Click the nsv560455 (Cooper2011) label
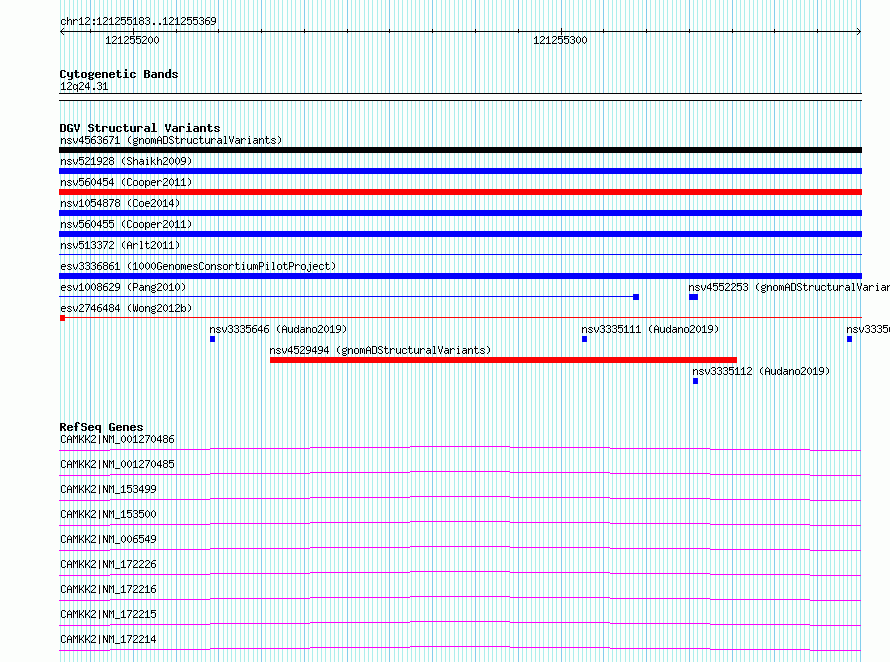Image resolution: width=890 pixels, height=662 pixels. (126, 224)
